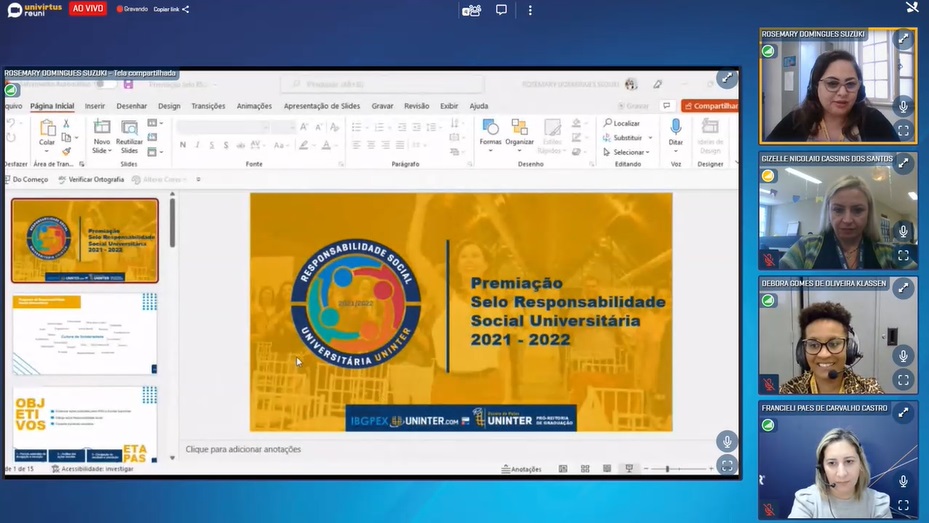
Task: Toggle Anotações notes pane in status bar
Action: point(521,469)
